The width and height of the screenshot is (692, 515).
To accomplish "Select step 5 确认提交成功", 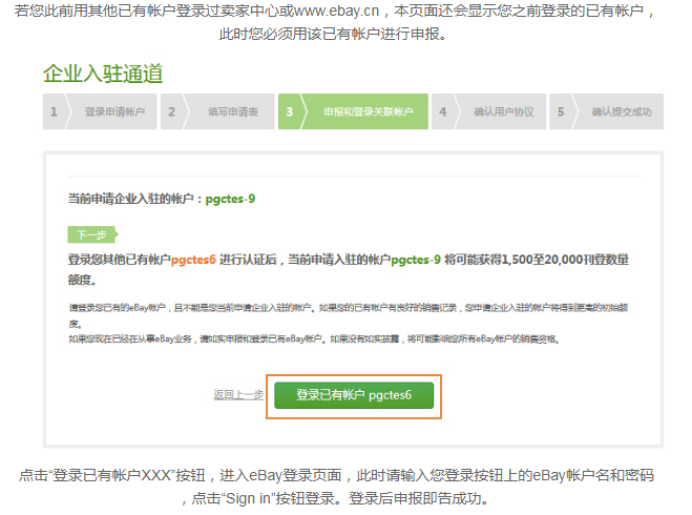I will 620,112.
